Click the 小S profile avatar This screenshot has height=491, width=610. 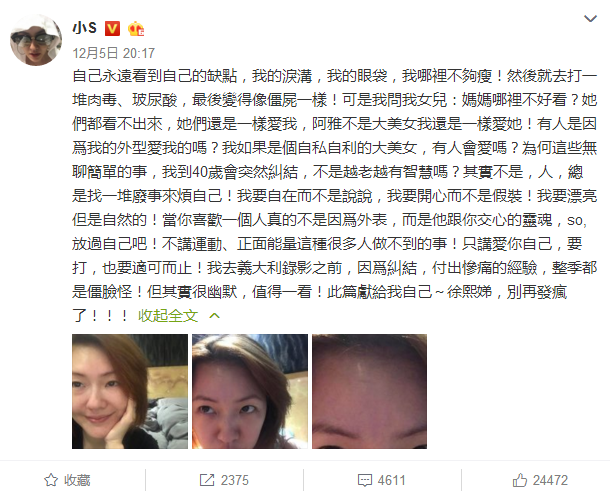tap(36, 40)
